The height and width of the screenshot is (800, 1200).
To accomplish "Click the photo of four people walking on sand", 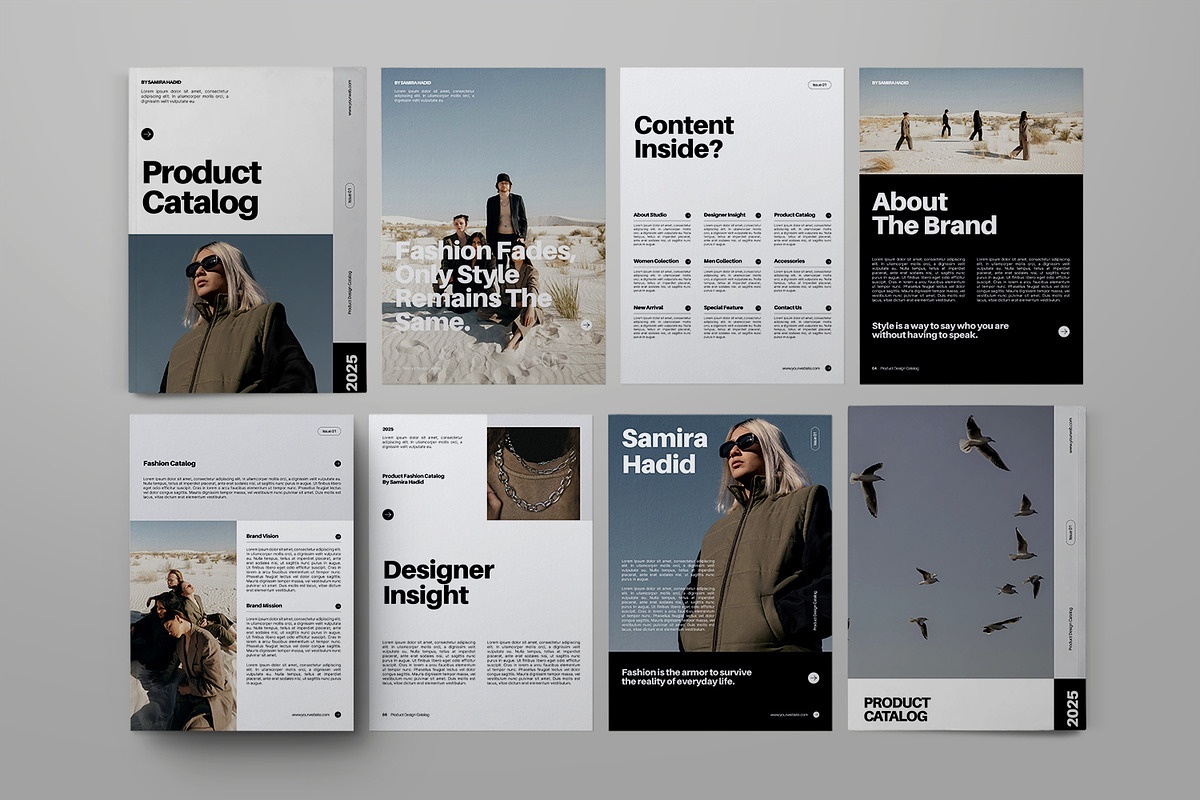I will (971, 121).
